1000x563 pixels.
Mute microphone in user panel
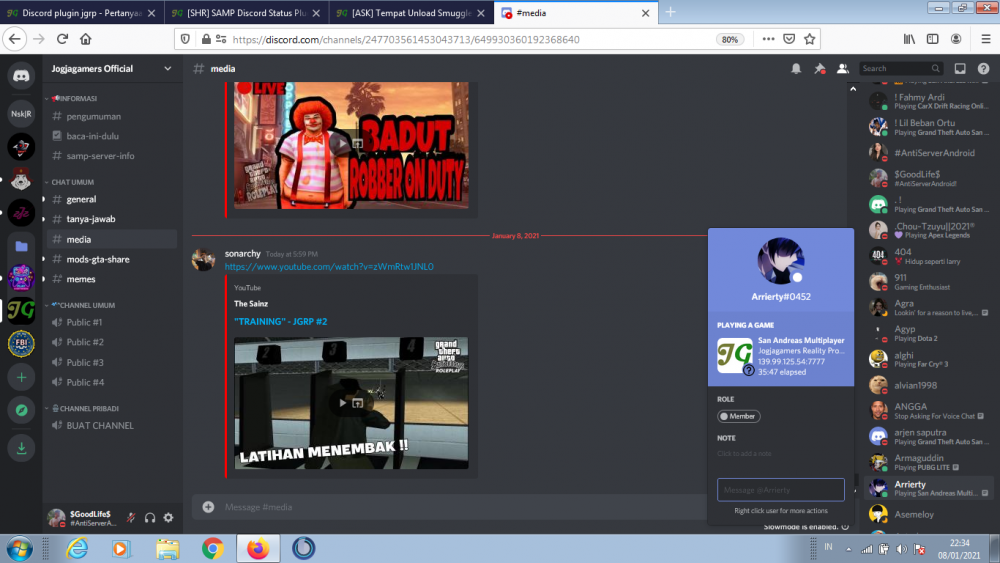tap(131, 518)
